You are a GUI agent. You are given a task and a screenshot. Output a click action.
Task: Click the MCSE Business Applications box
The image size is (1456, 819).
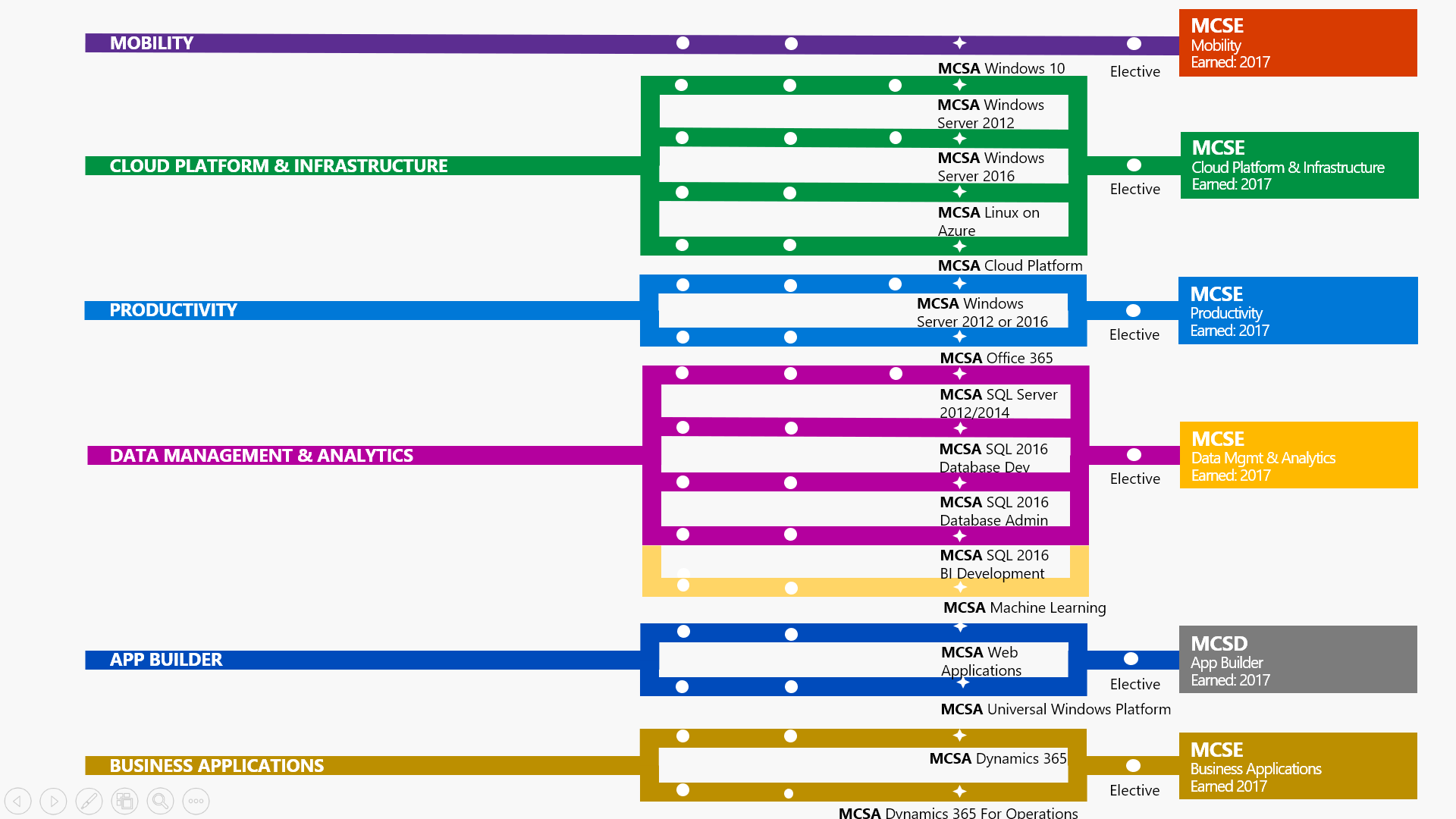(1298, 766)
